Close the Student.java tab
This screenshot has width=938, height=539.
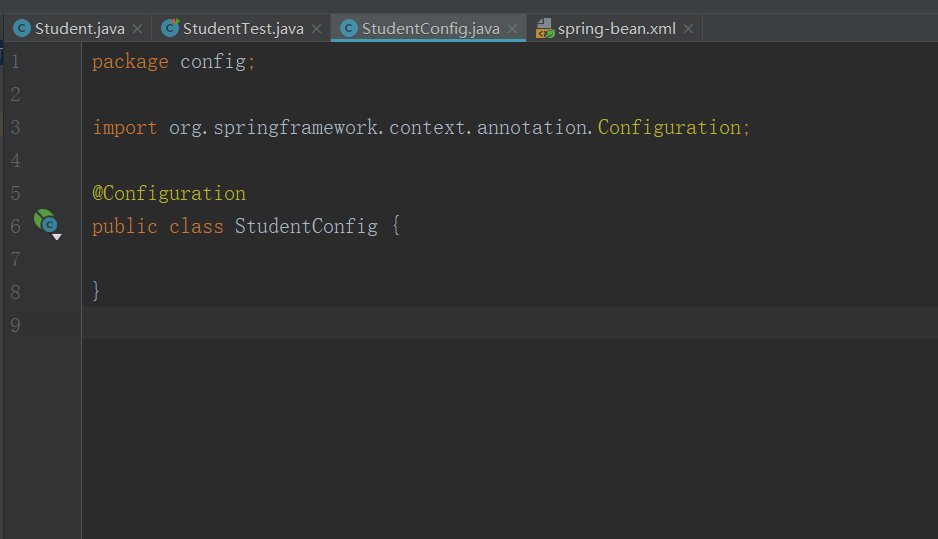(x=137, y=29)
